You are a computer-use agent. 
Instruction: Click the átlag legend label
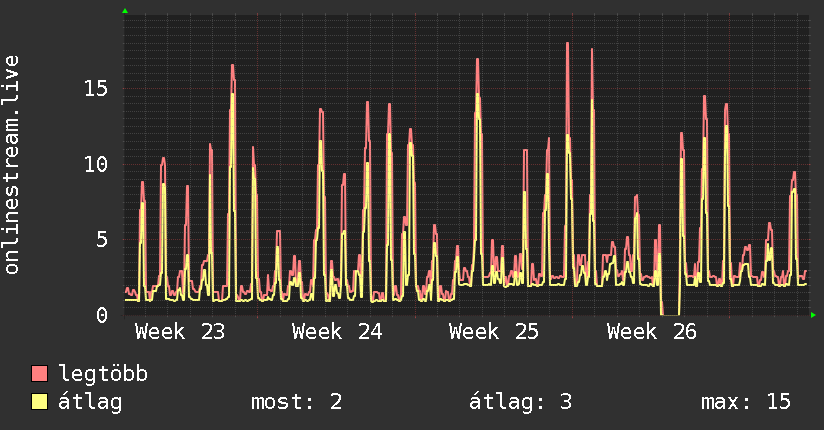90,402
